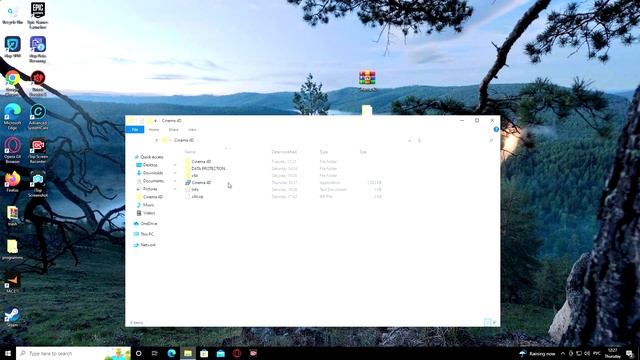Open the programms folder on the desktop
Viewport: 640px width, 360px height.
(x=12, y=249)
